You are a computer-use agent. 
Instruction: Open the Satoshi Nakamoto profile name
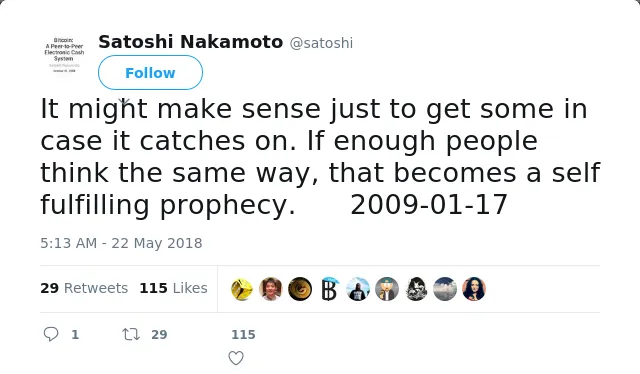click(x=191, y=42)
